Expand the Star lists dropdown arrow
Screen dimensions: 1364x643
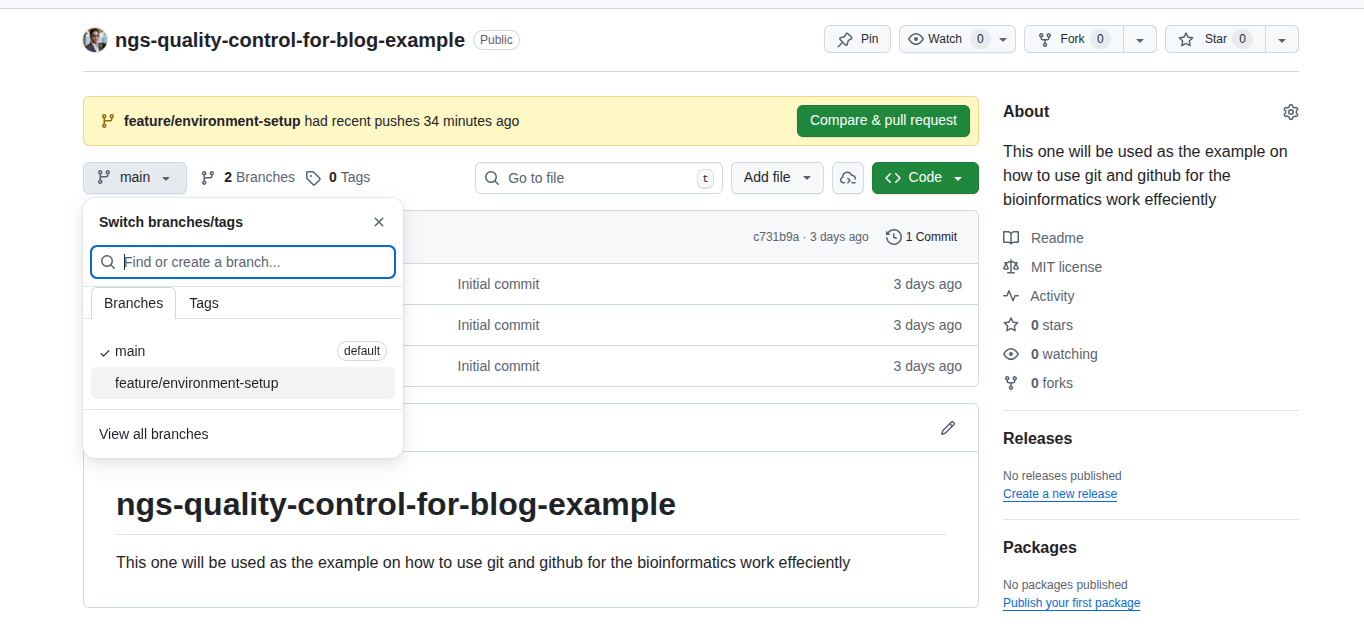coord(1281,40)
